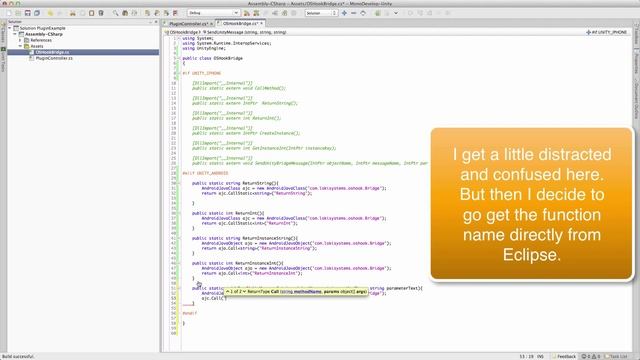Collapse the Solution PluginExample tree node
Screen dimensions: 640x360
(10, 28)
